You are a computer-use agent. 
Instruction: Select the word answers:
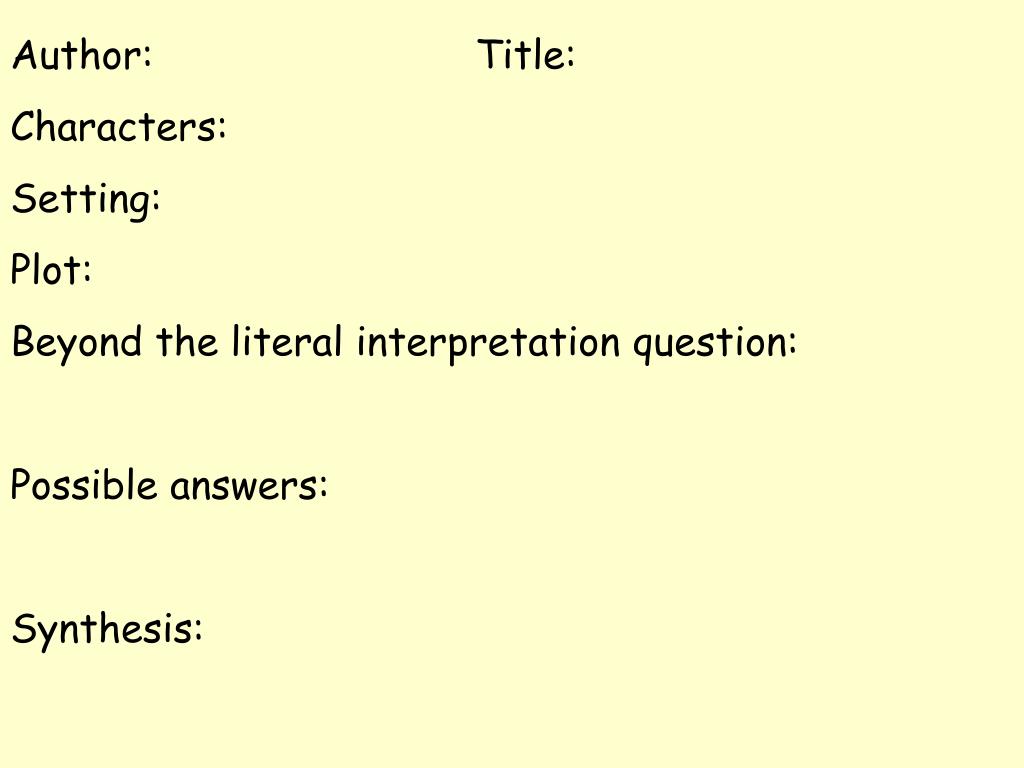coord(249,487)
